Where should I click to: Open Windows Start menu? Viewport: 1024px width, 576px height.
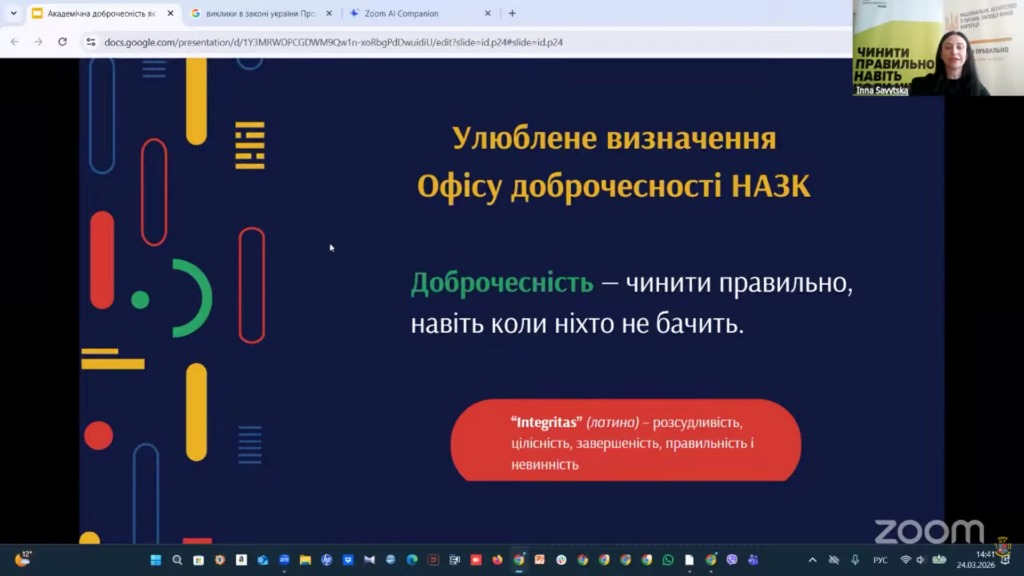tap(156, 560)
